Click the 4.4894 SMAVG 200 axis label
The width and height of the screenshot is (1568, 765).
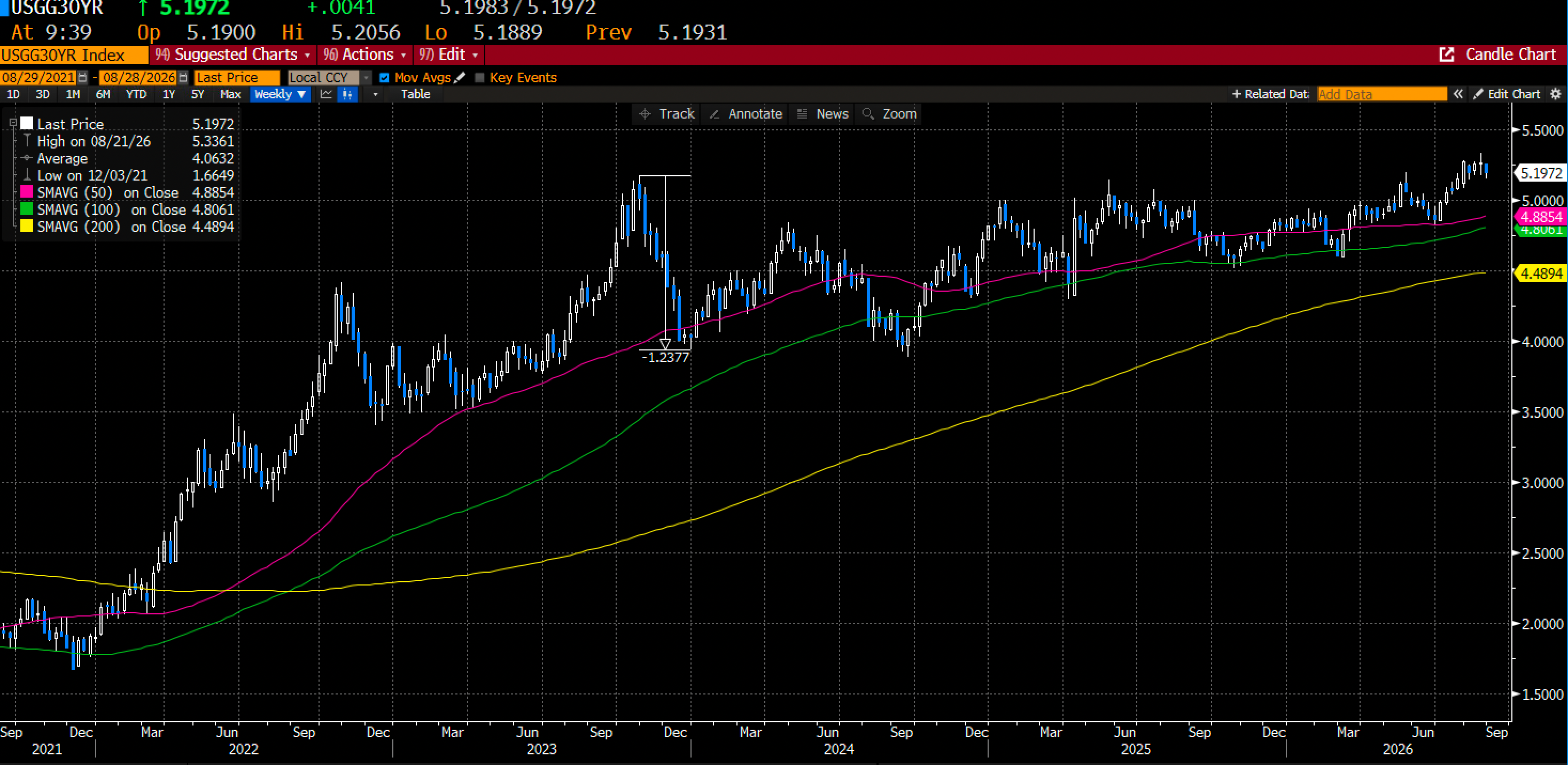1541,274
